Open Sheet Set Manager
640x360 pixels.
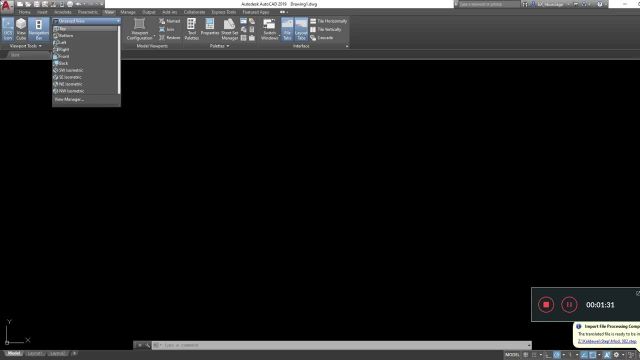tap(229, 29)
